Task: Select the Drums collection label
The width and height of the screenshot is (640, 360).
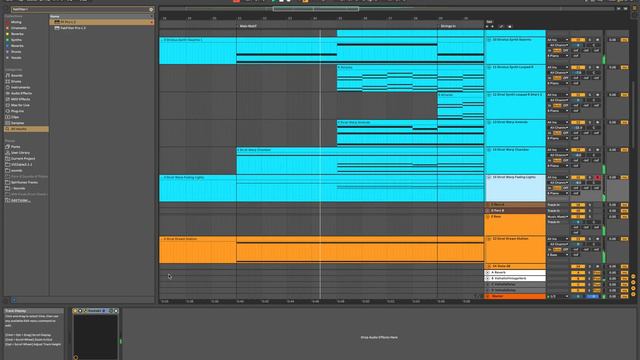Action: (x=16, y=52)
